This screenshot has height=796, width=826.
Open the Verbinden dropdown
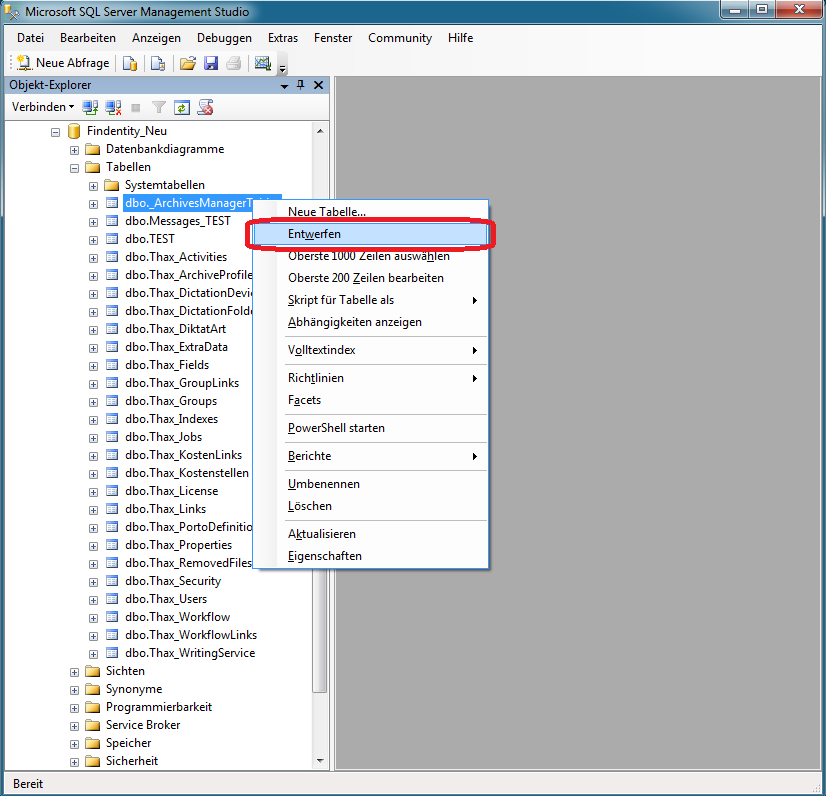(x=43, y=107)
